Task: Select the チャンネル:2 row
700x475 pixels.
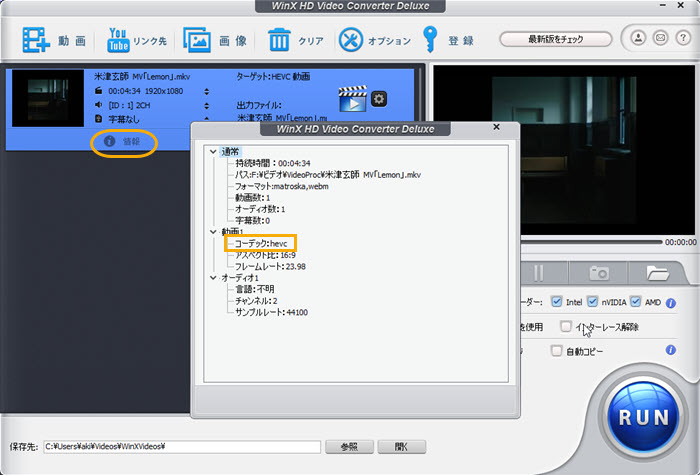Action: tap(256, 301)
